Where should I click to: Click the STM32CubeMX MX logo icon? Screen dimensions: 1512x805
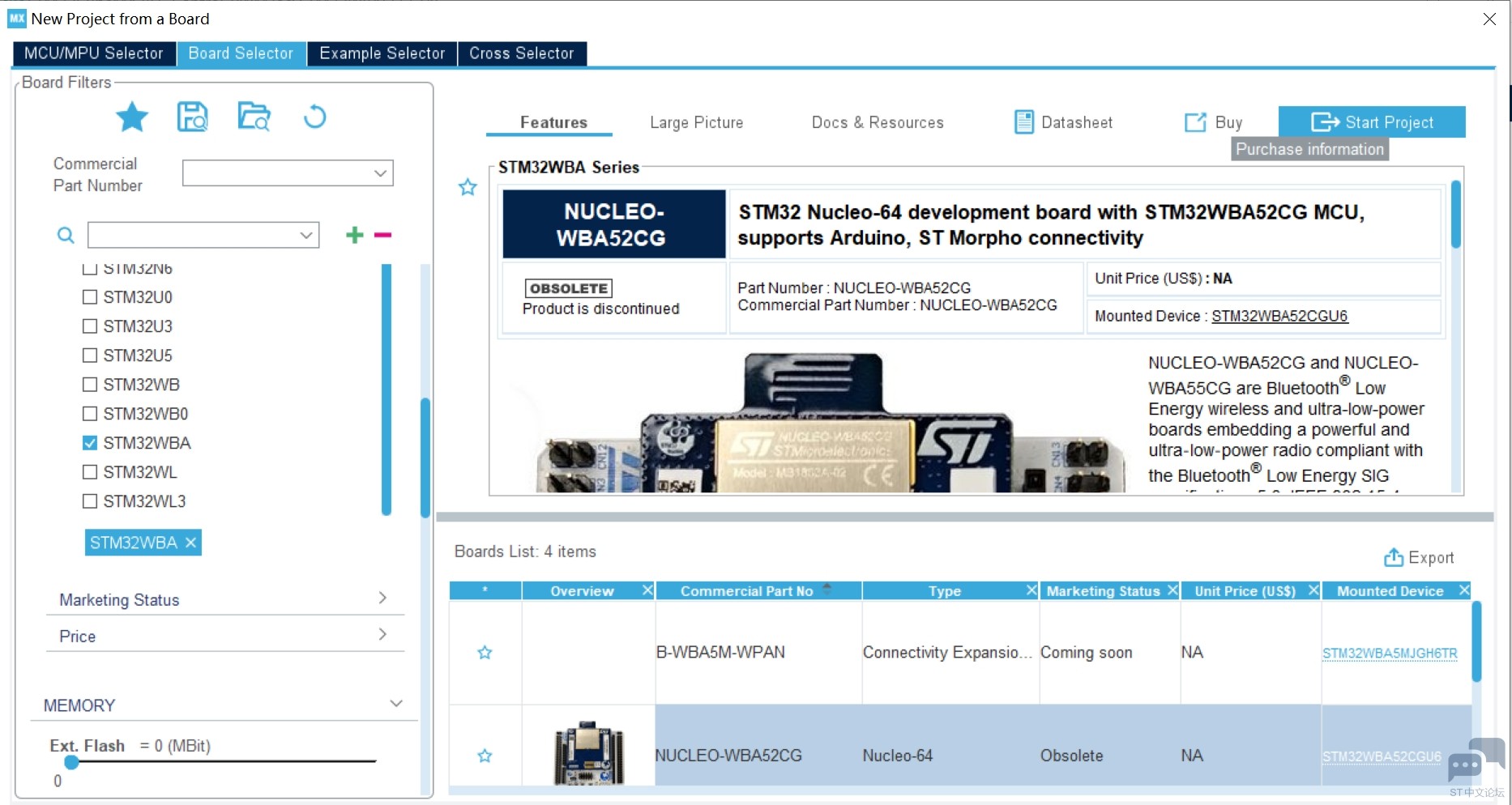click(17, 19)
